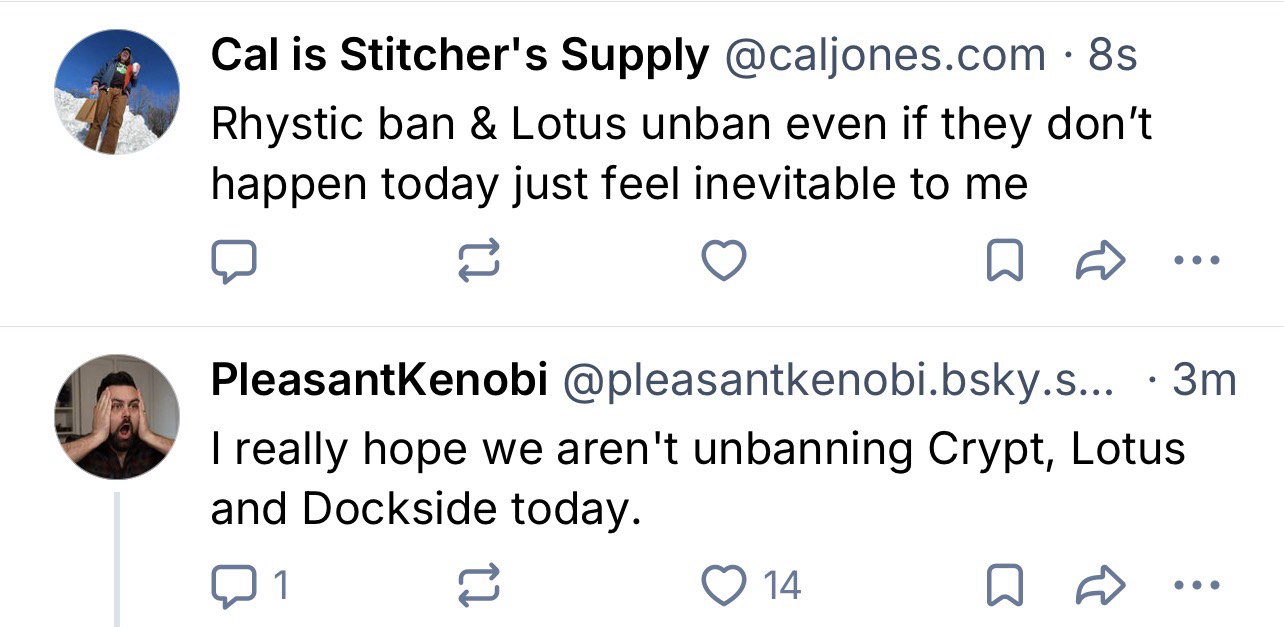Open PleasantKenobi's profile picture avatar
Screen dimensions: 1284x627
(x=117, y=416)
